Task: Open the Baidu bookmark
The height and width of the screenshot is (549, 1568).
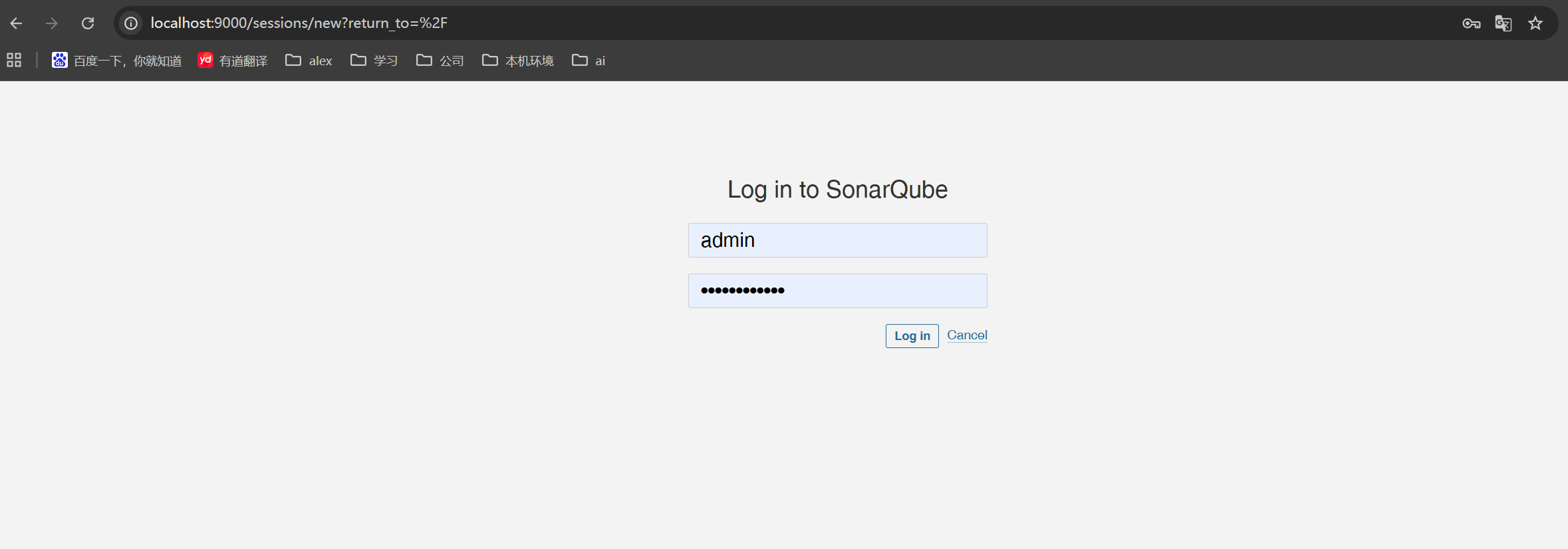Action: 117,61
